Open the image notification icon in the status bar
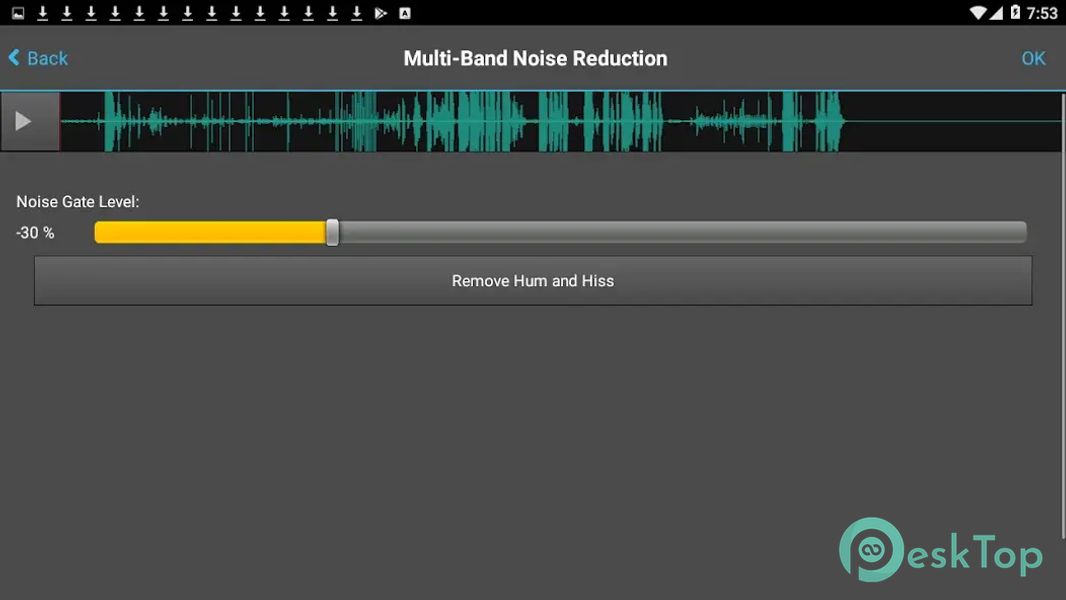Image resolution: width=1066 pixels, height=600 pixels. [x=18, y=13]
